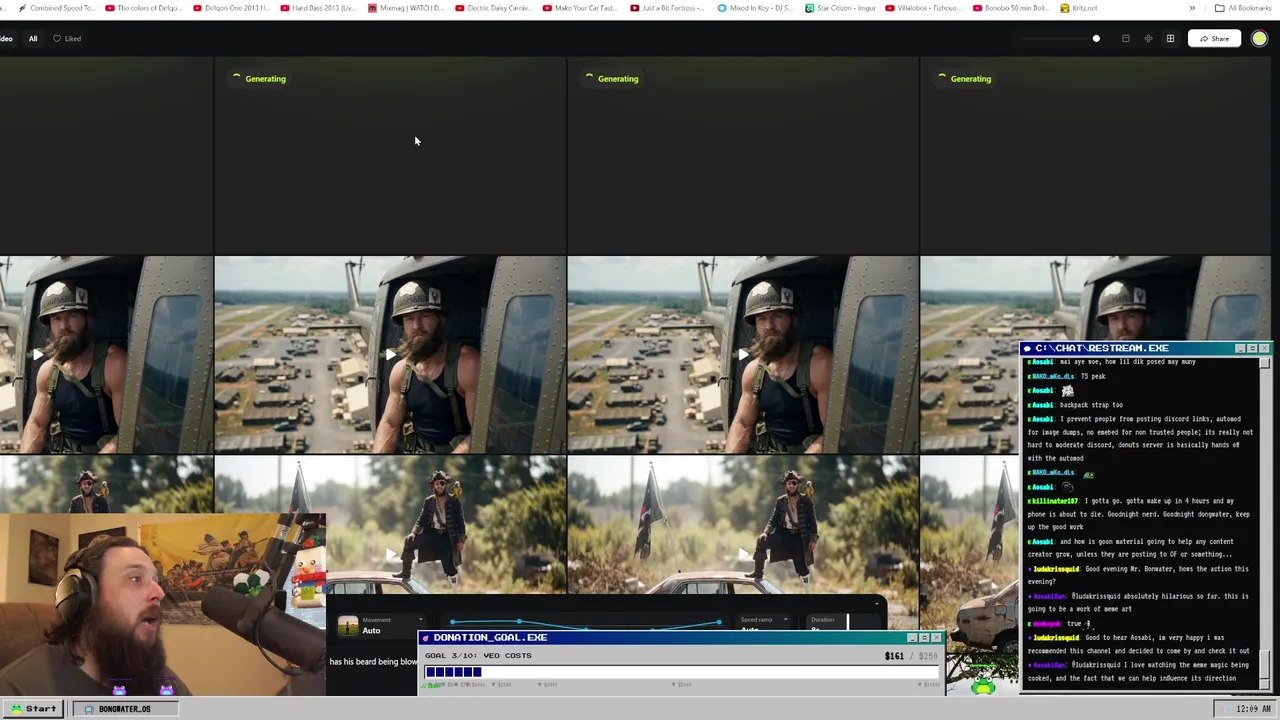This screenshot has width=1280, height=720.
Task: Click the $161 donation amount
Action: [x=894, y=656]
